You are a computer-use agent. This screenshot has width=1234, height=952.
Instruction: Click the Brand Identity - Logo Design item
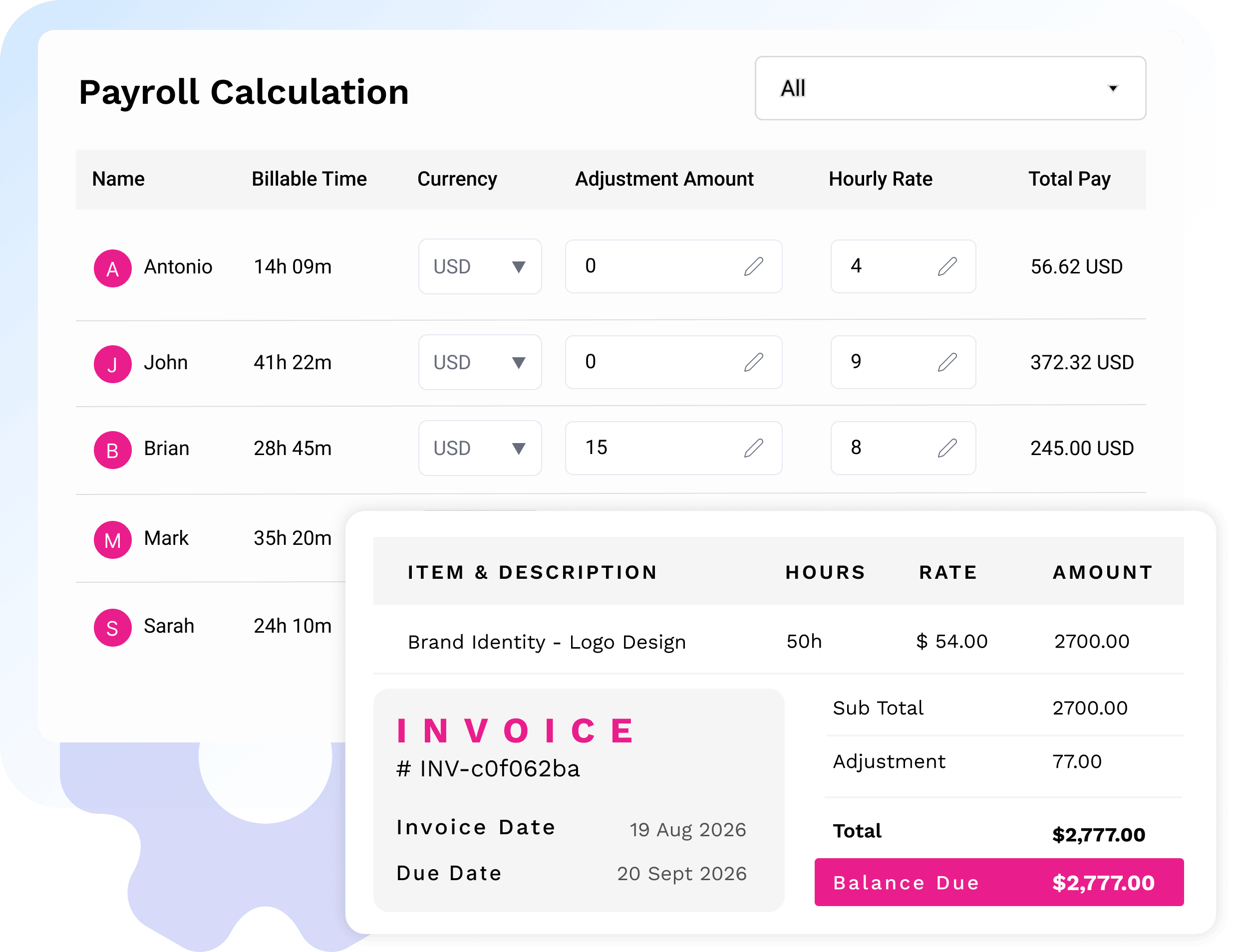point(547,642)
